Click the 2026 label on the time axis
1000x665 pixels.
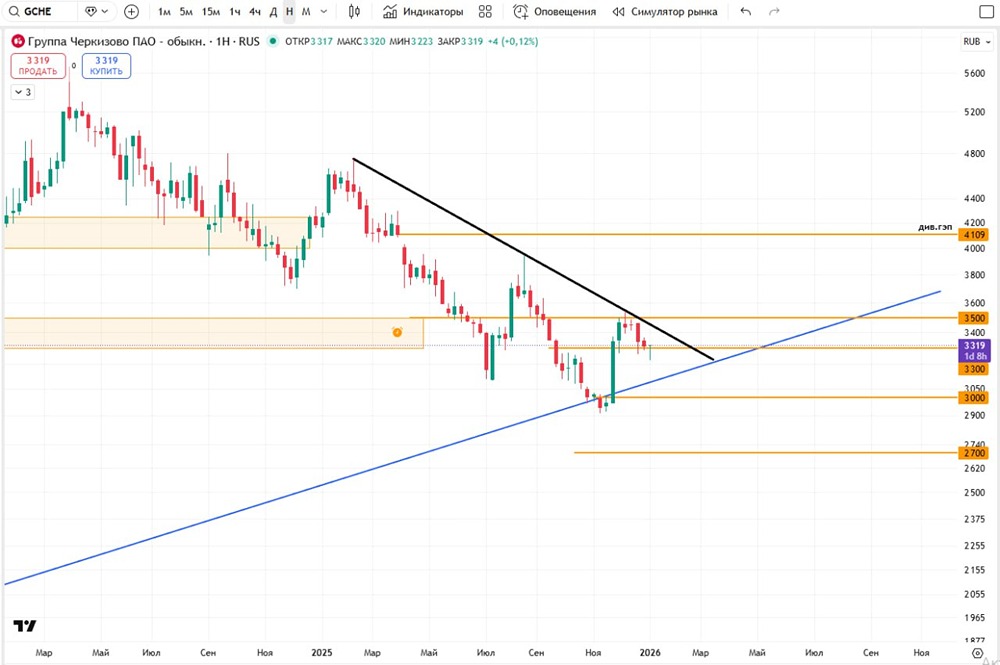pos(650,652)
